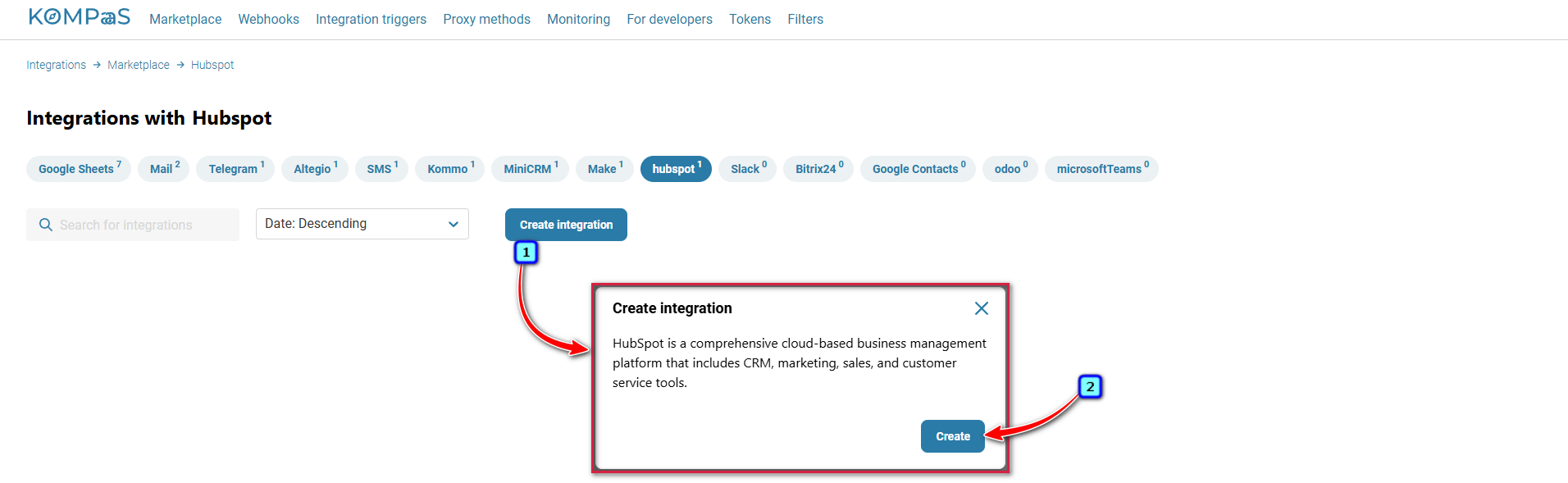1568x483 pixels.
Task: Click the Integrations with Hubspot heading
Action: 148,118
